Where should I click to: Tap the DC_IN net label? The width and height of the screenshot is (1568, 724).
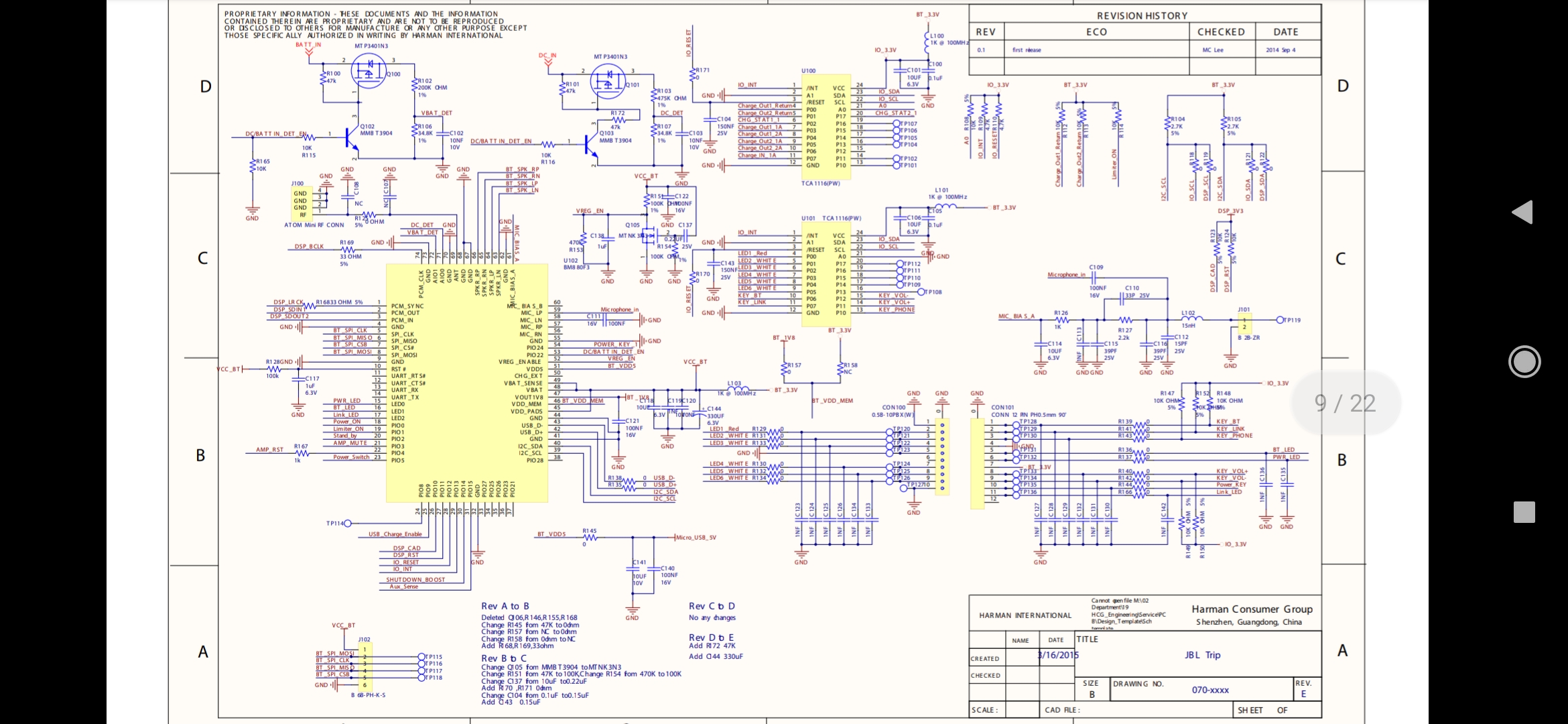pos(547,56)
